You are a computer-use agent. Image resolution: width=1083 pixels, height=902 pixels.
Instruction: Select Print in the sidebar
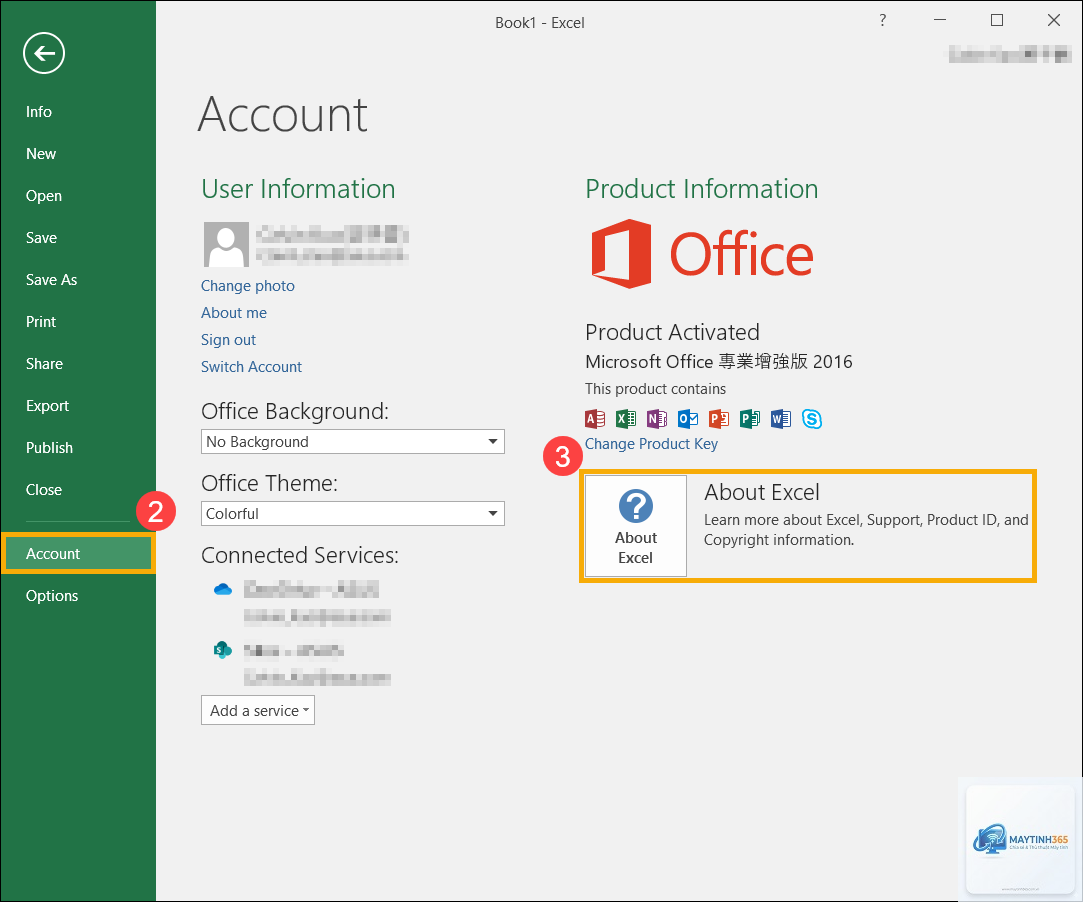click(x=41, y=322)
